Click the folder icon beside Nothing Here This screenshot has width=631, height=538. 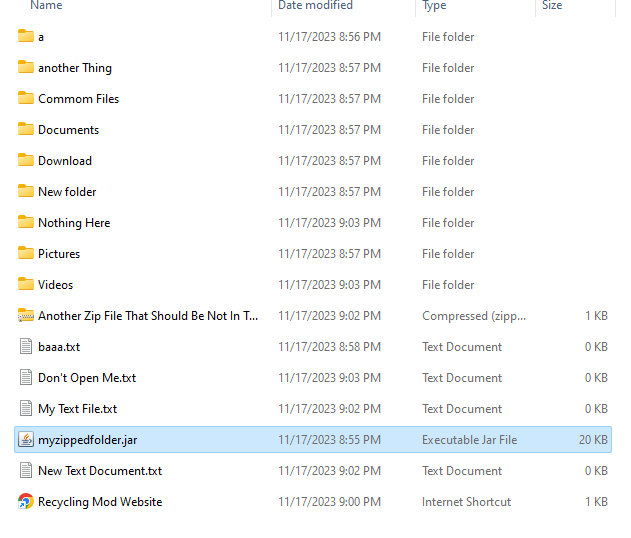(x=26, y=223)
